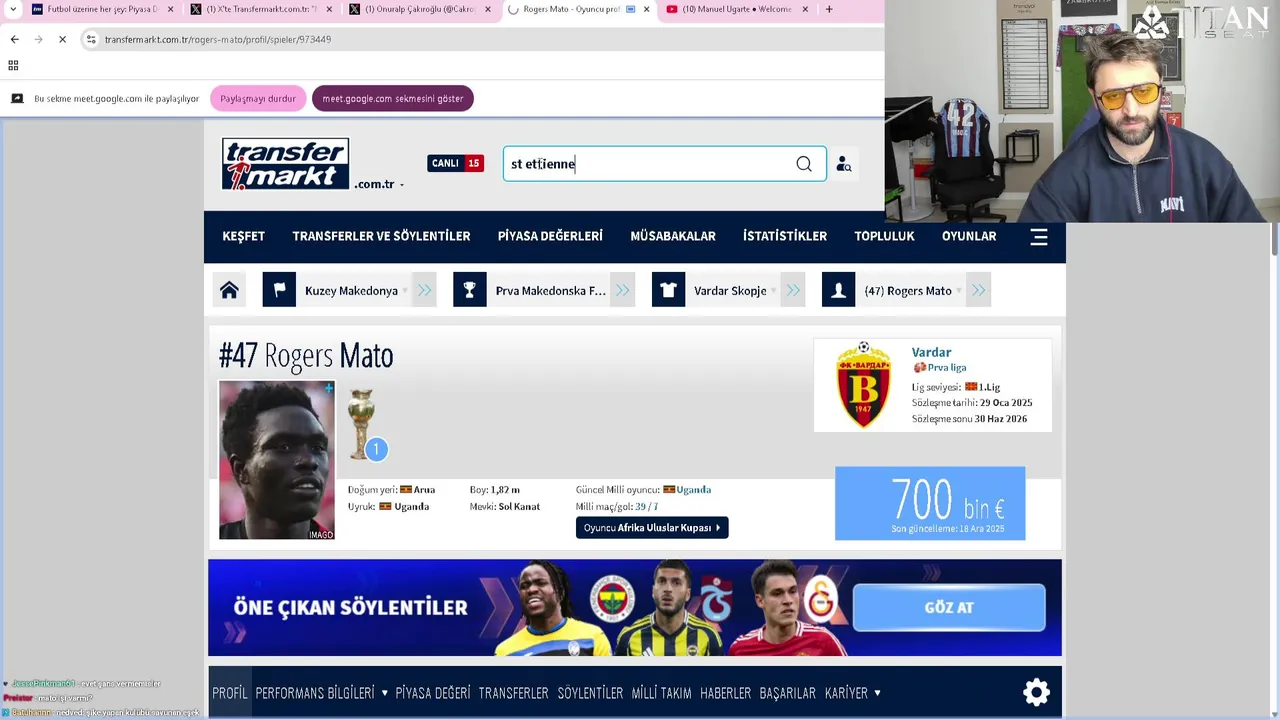Click the browser address bar
The width and height of the screenshot is (1280, 720).
click(480, 39)
